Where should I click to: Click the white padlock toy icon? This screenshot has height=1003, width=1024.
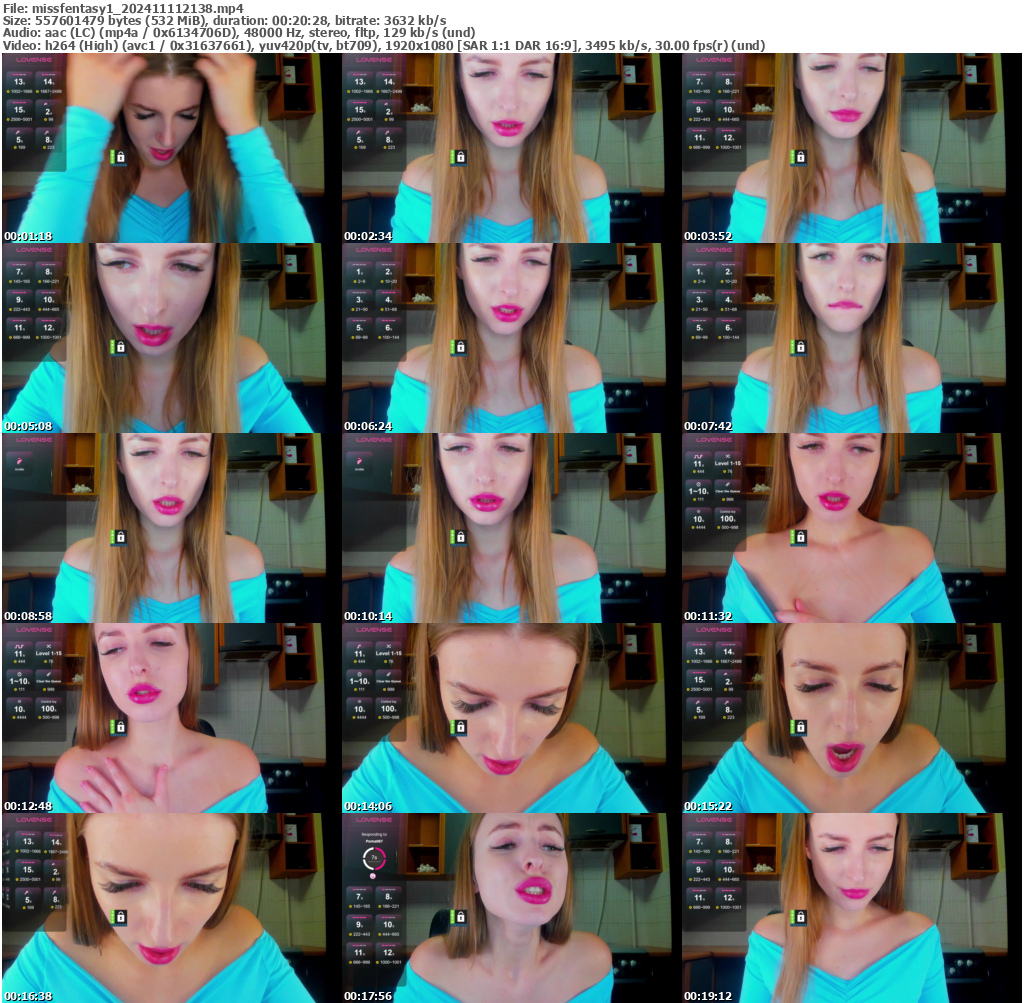coord(121,157)
